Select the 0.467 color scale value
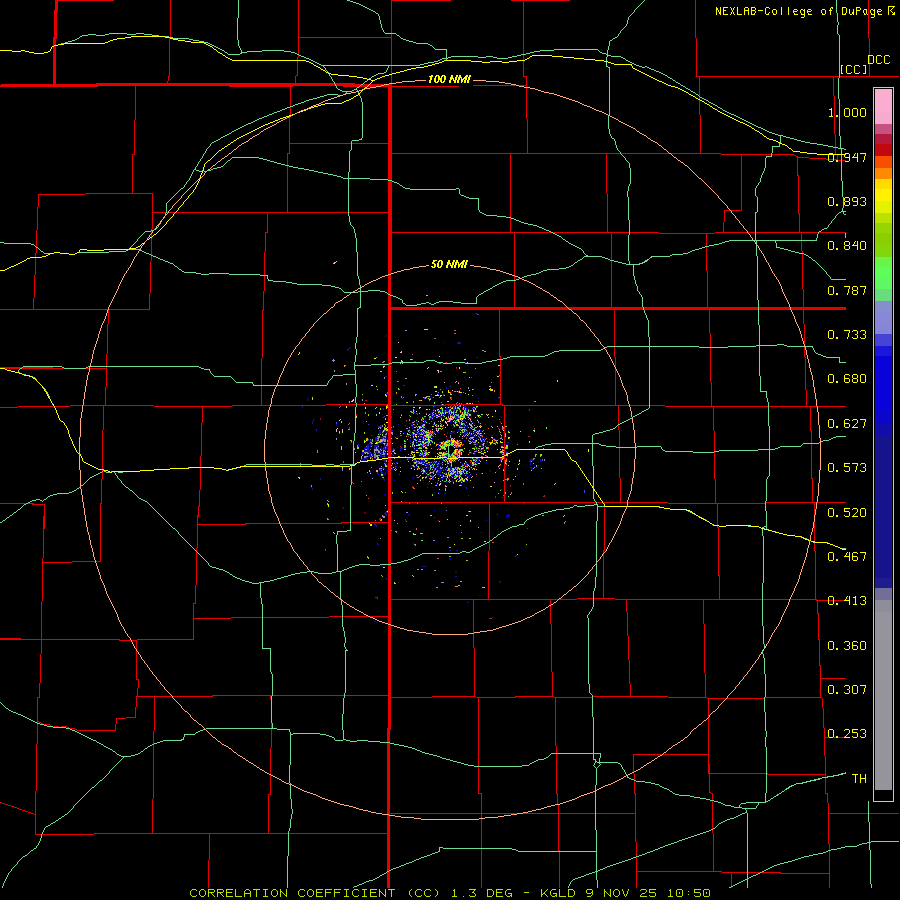The width and height of the screenshot is (900, 900). (x=847, y=556)
